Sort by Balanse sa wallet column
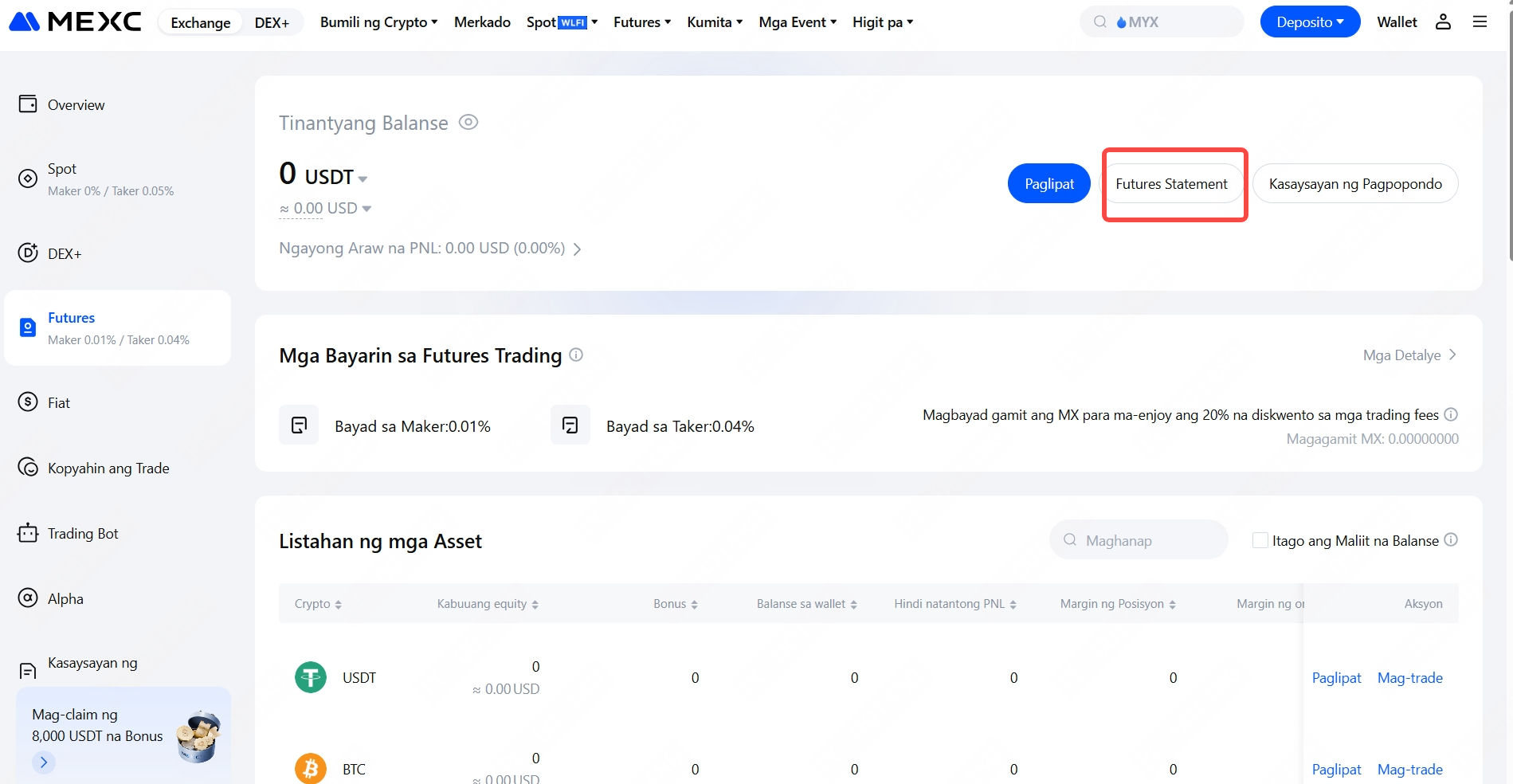 point(807,604)
